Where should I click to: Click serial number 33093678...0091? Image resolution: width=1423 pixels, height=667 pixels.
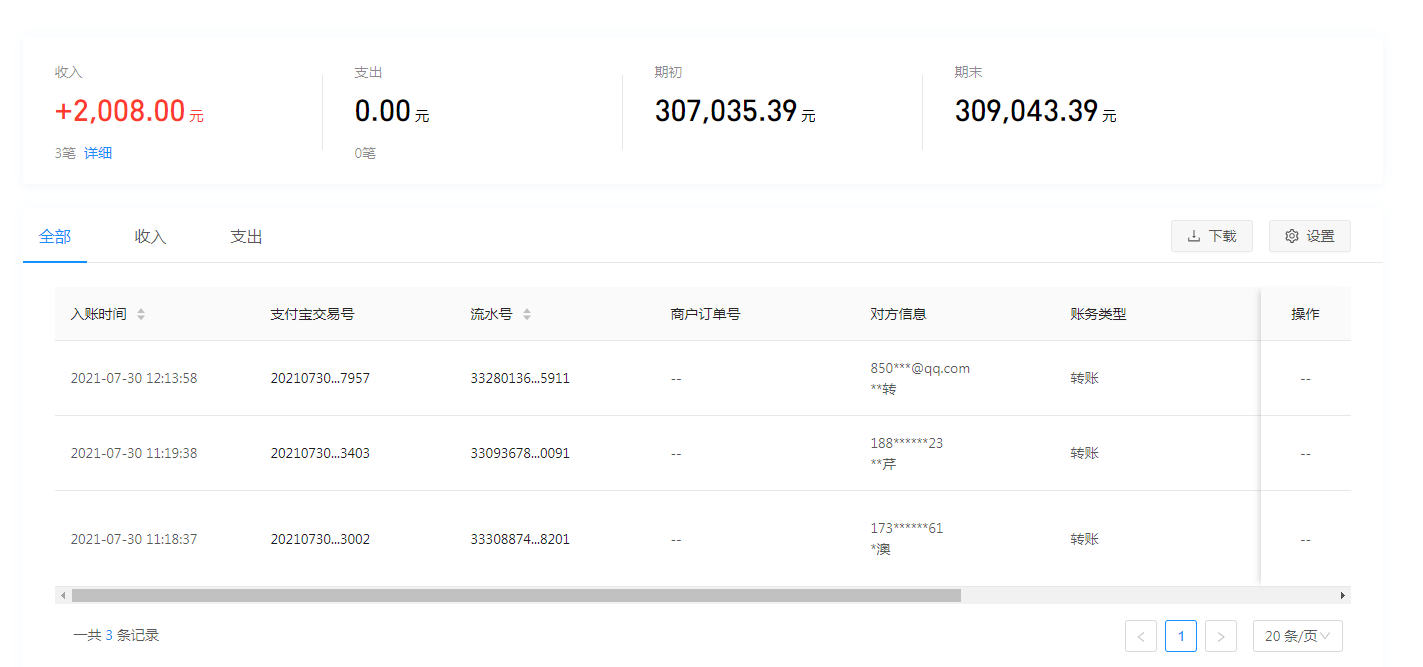pos(520,453)
